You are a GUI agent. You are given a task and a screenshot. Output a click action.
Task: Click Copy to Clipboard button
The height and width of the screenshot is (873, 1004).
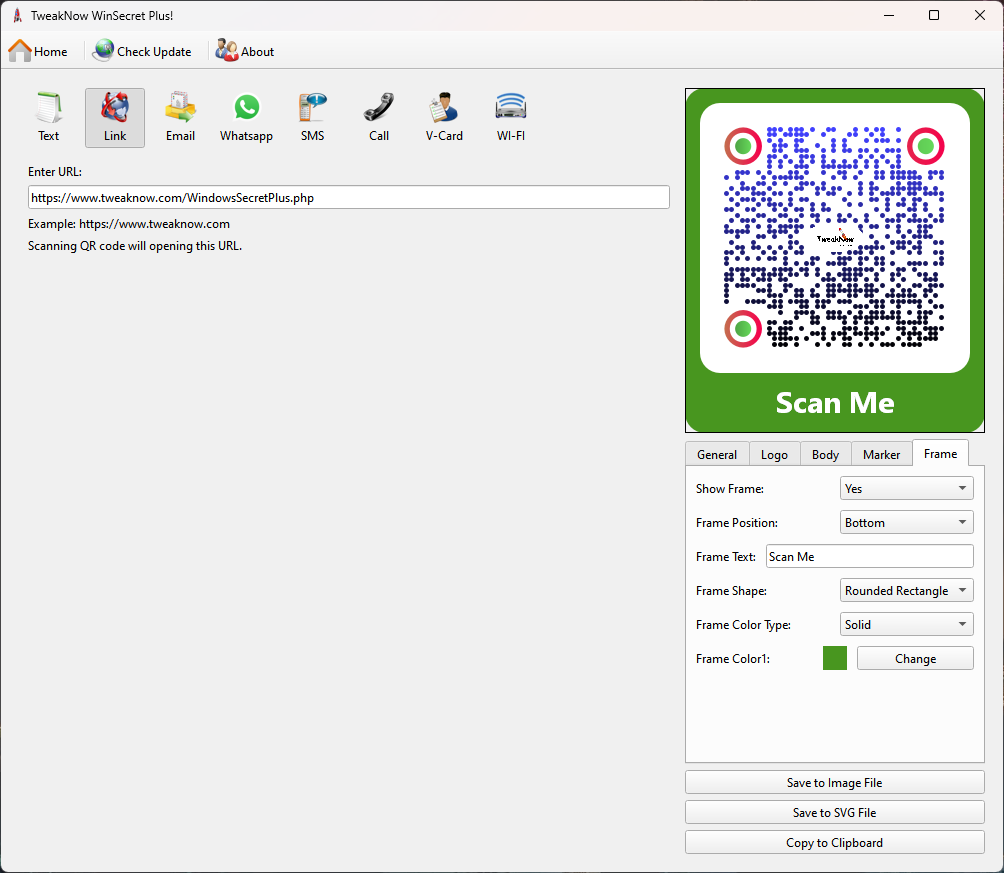pyautogui.click(x=834, y=842)
